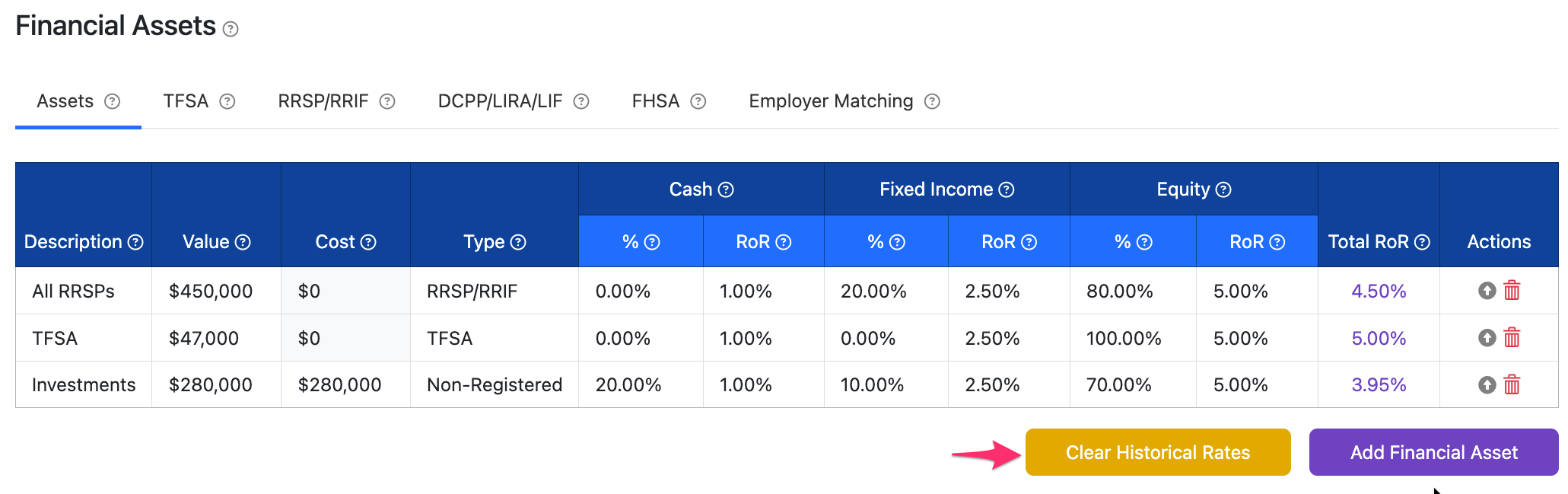1568x494 pixels.
Task: Open help icon beside Fixed Income header
Action: click(1007, 190)
